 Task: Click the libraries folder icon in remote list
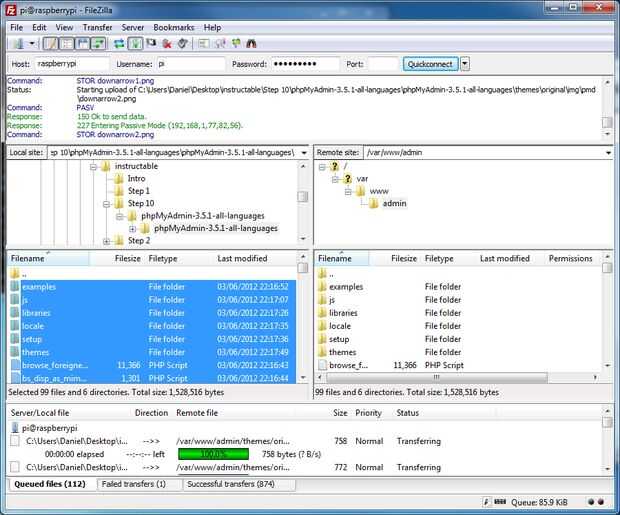(x=322, y=313)
